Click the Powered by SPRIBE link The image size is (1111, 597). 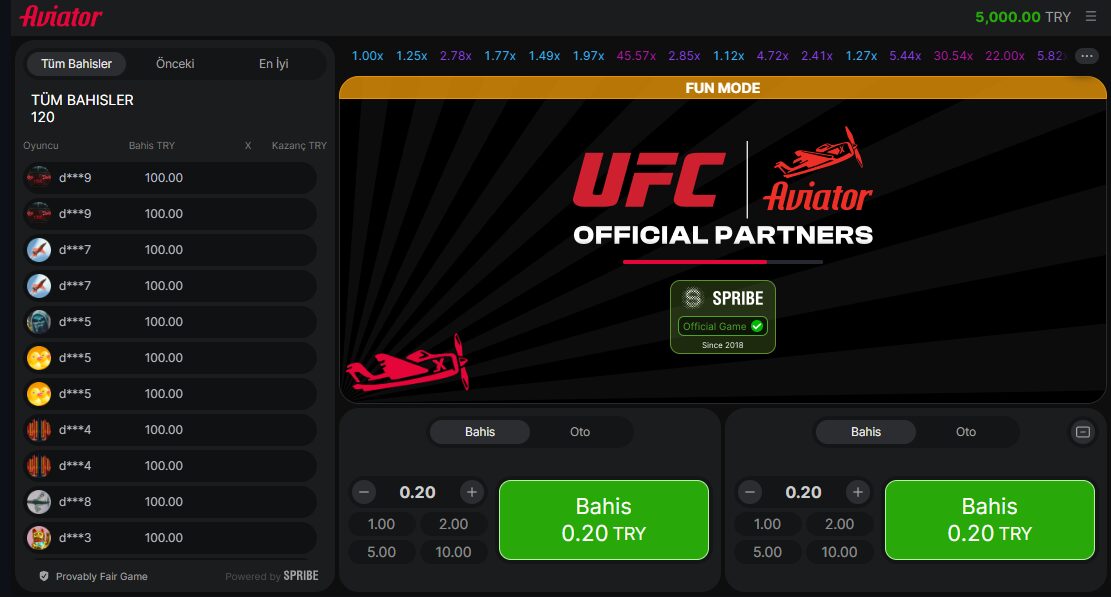coord(272,576)
